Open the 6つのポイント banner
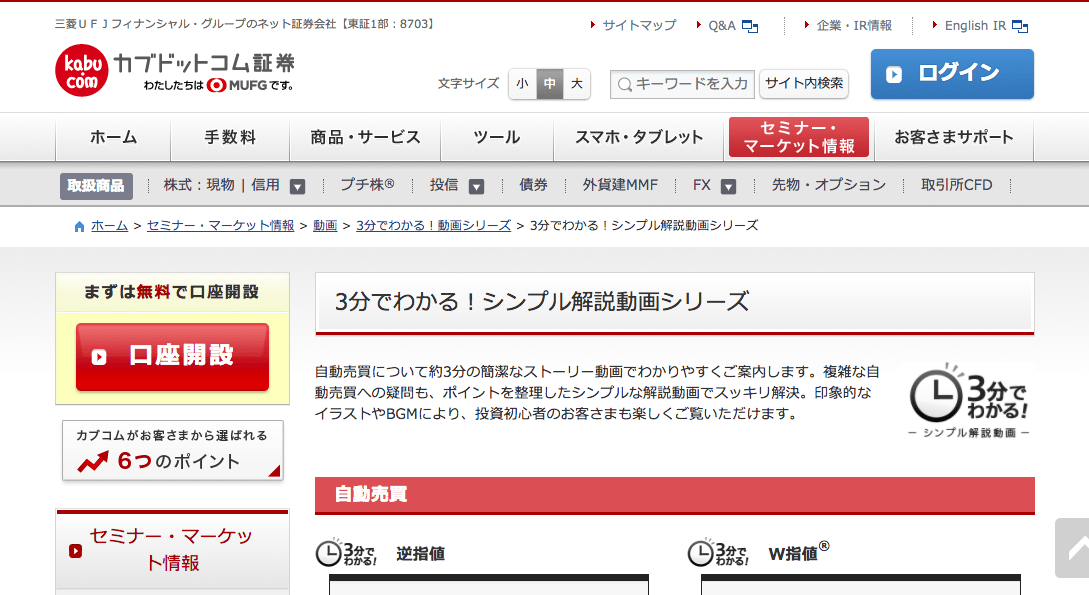1089x595 pixels. tap(172, 451)
